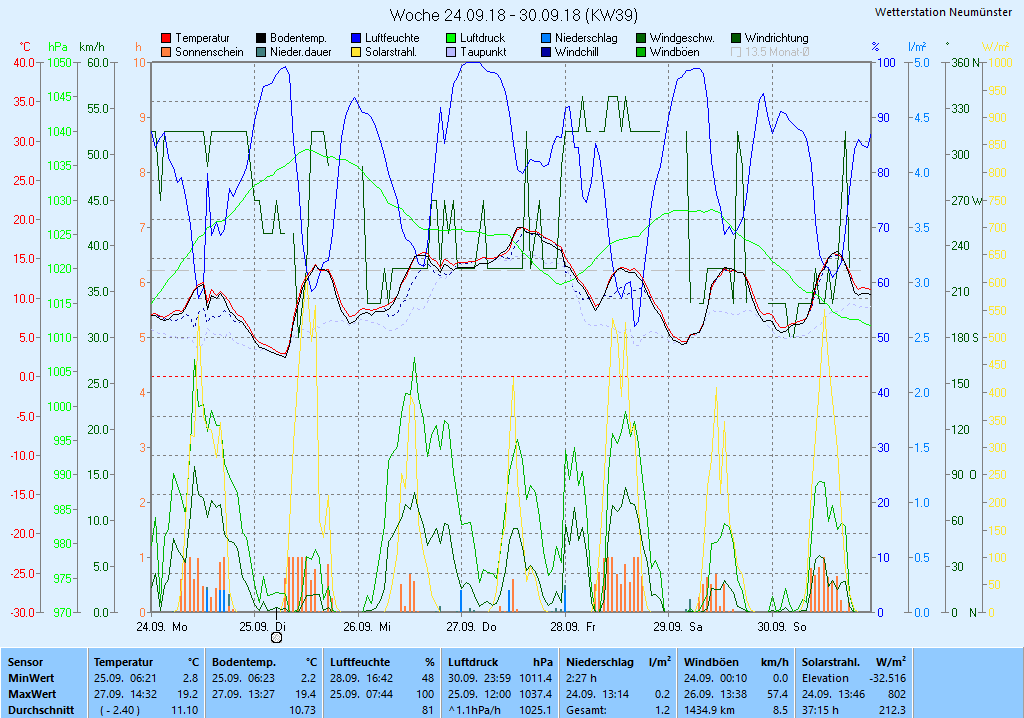
Task: Click the Luftdruck average value 1025.1
Action: pyautogui.click(x=536, y=710)
